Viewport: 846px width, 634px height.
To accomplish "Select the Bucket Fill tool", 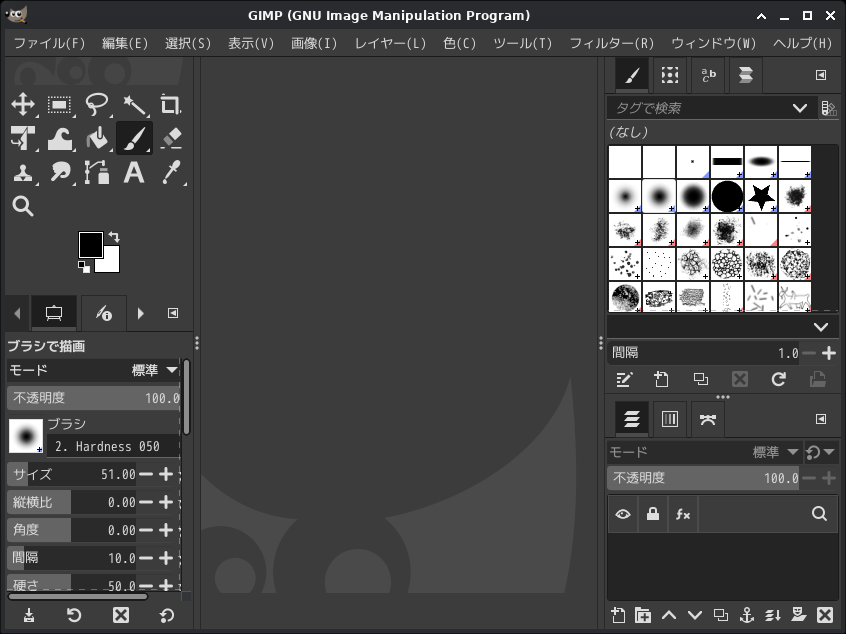I will coord(97,138).
